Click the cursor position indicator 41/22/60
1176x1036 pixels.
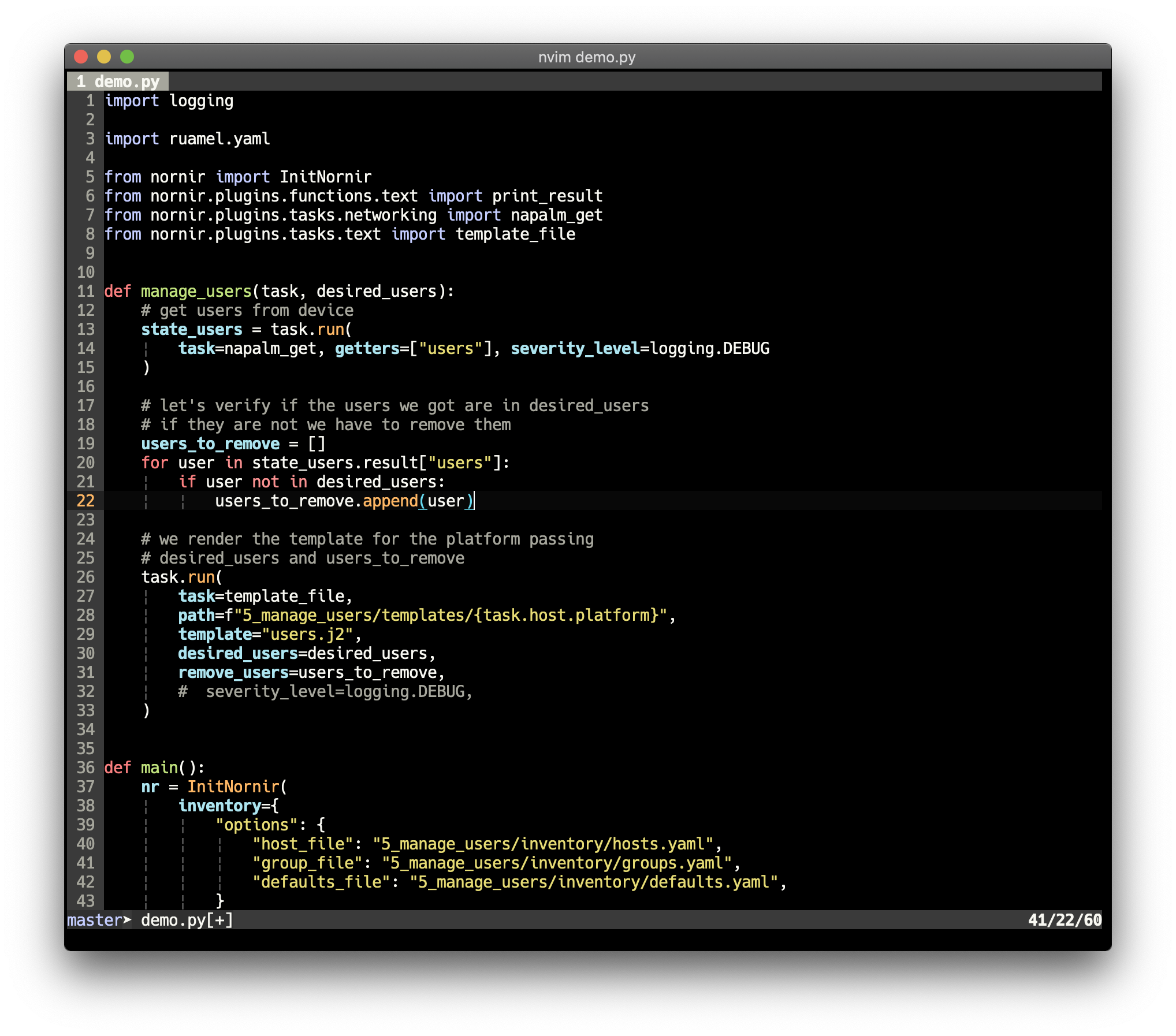(x=1065, y=921)
